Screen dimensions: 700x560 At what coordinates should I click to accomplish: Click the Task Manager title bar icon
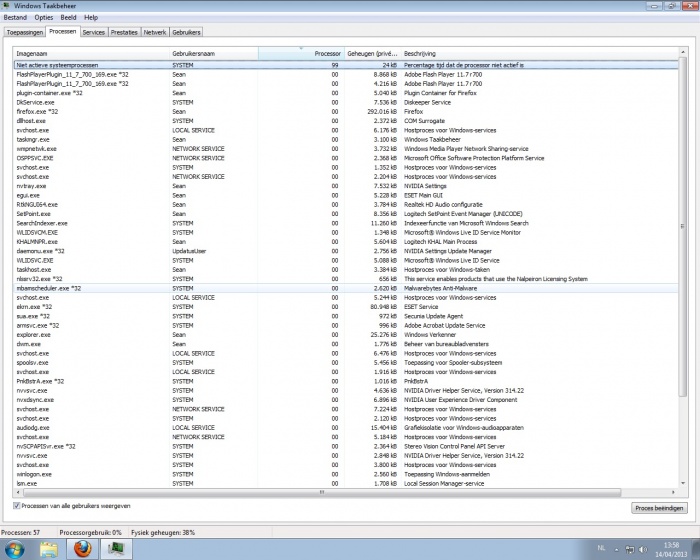pos(6,5)
